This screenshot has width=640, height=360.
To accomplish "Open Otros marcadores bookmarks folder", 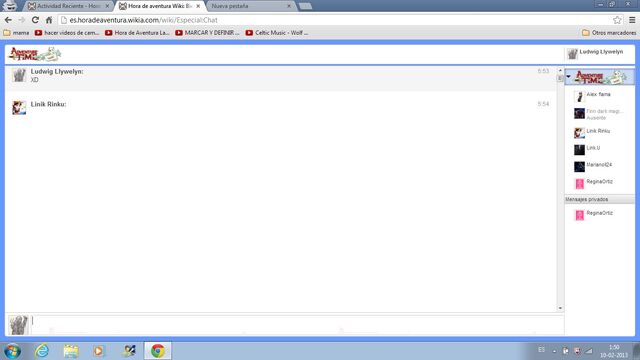I will click(609, 33).
